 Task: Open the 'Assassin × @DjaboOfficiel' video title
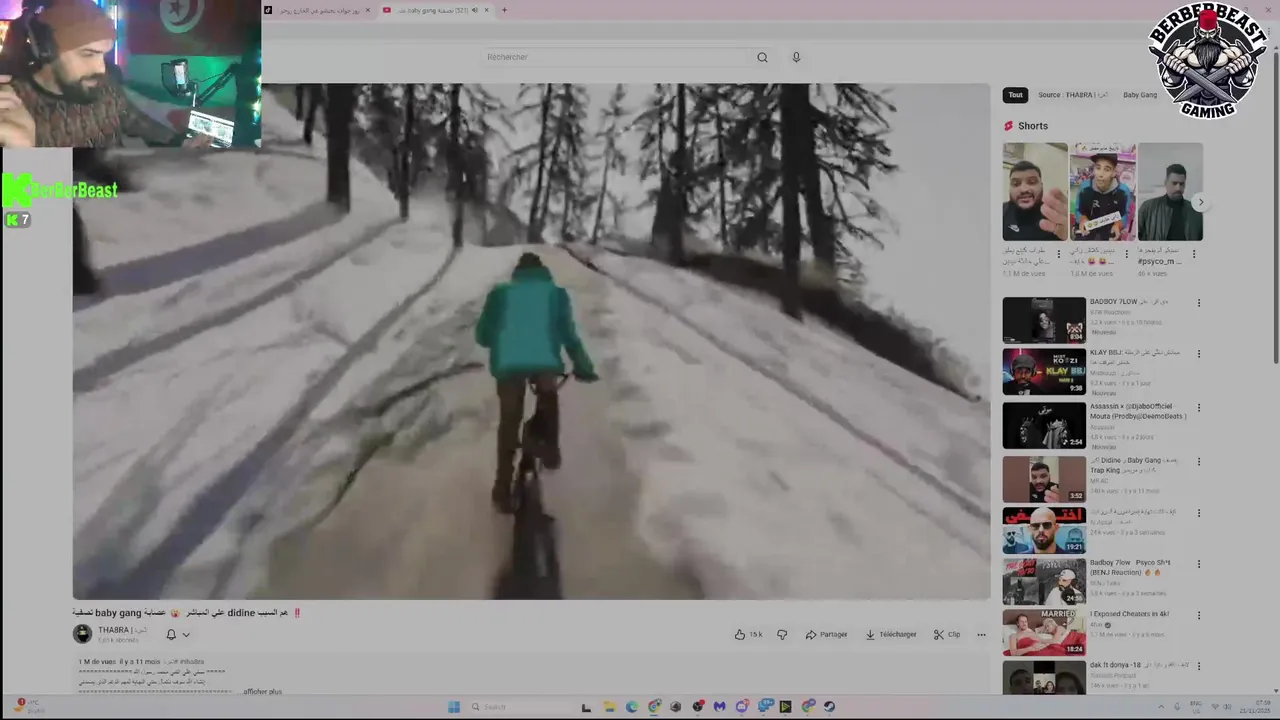(x=1138, y=411)
